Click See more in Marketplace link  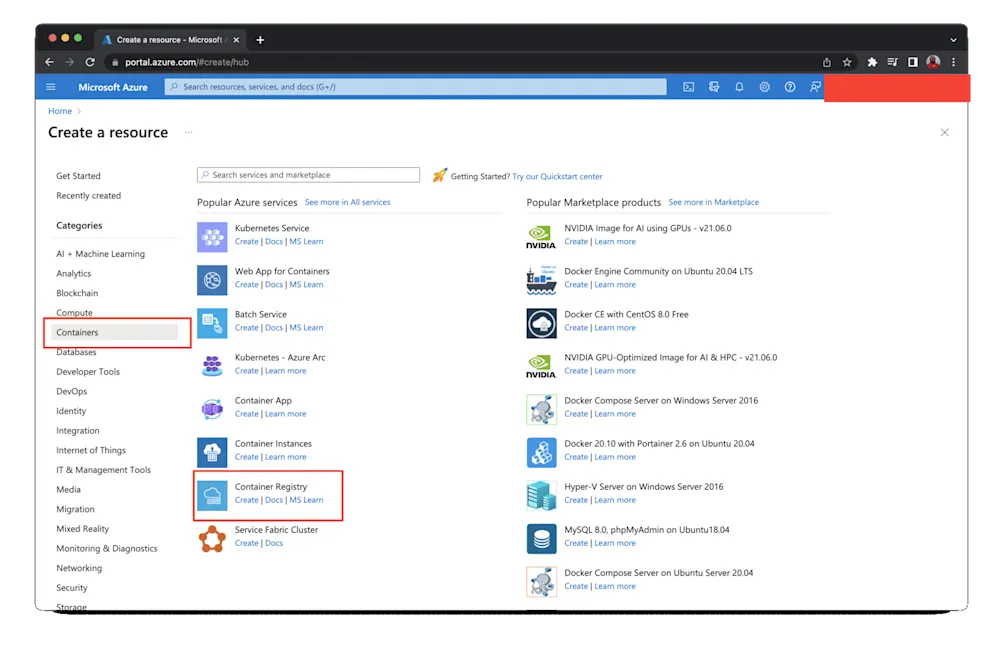pos(713,202)
